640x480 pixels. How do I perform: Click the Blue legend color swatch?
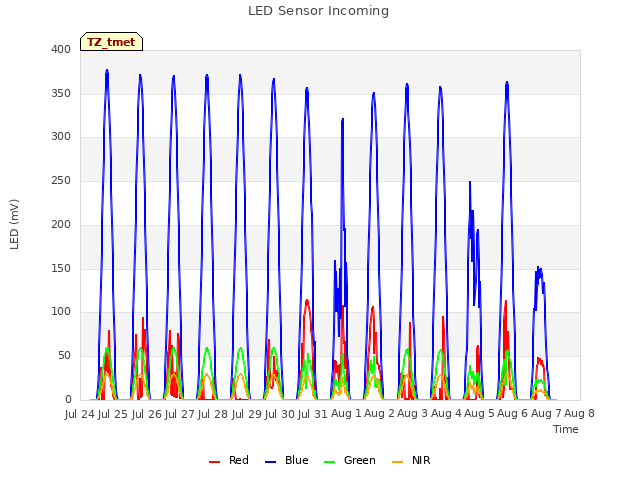tap(271, 462)
